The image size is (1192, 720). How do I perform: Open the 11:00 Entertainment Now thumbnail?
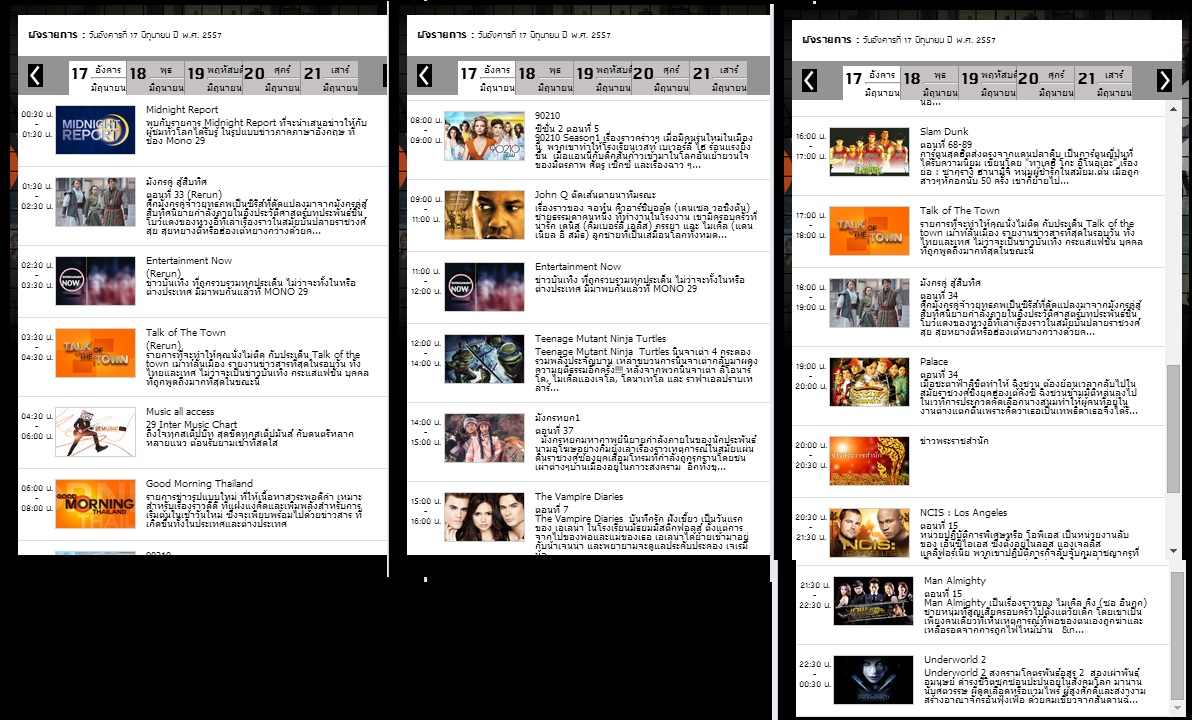click(x=484, y=287)
